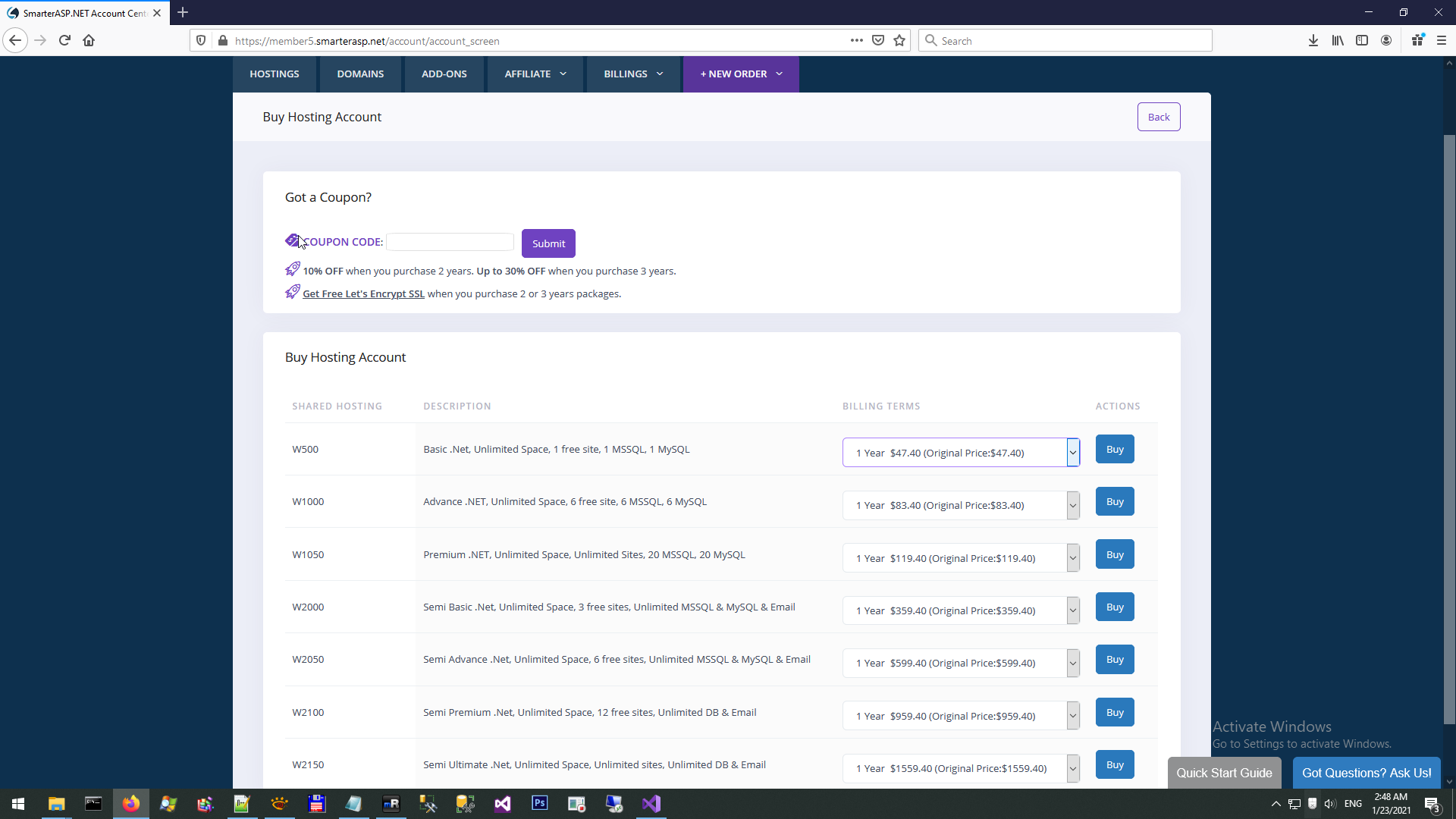This screenshot has width=1456, height=819.
Task: Show the Firefox library icon
Action: point(1337,41)
